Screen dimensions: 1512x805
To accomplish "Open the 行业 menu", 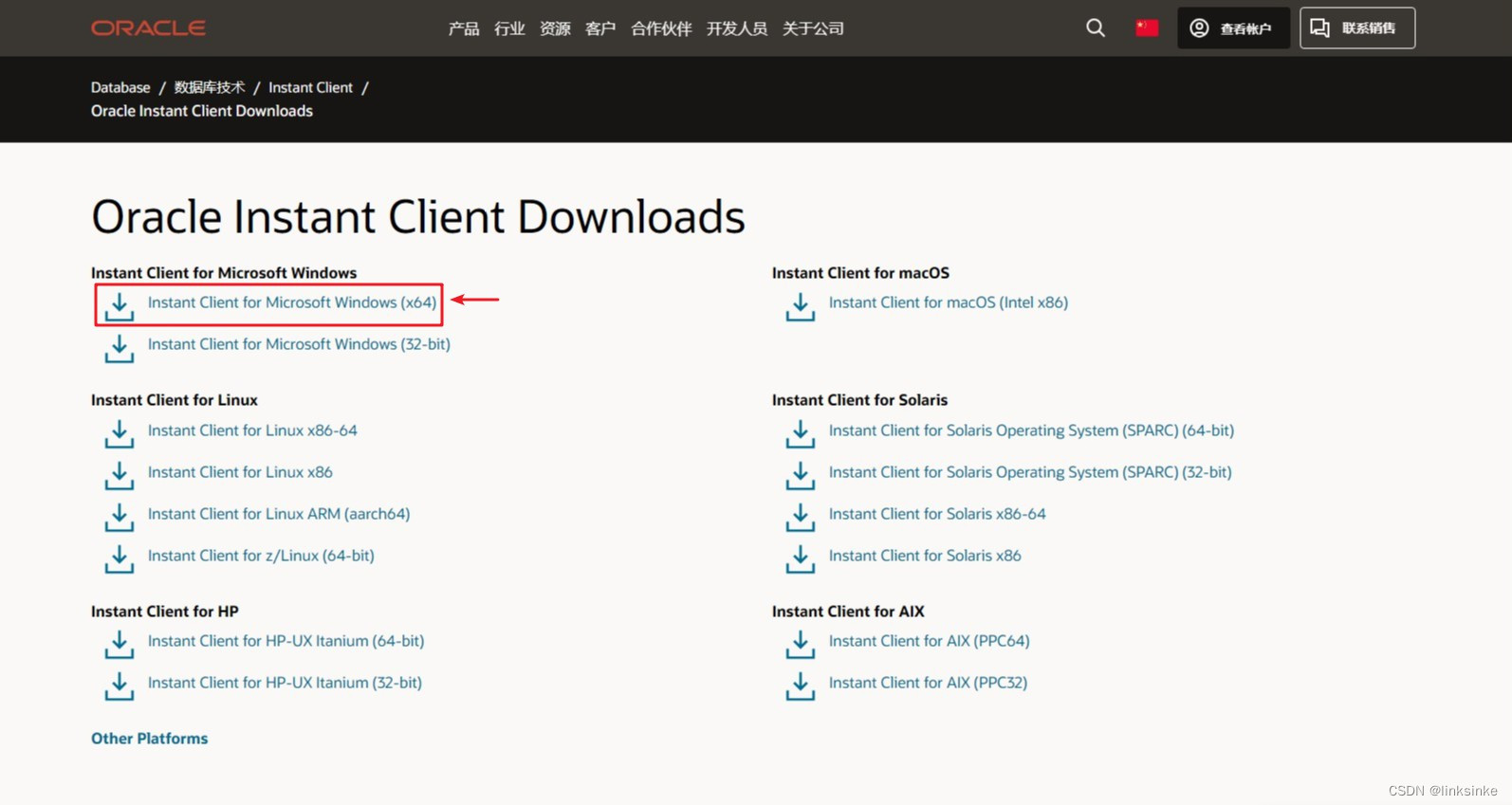I will click(x=509, y=28).
